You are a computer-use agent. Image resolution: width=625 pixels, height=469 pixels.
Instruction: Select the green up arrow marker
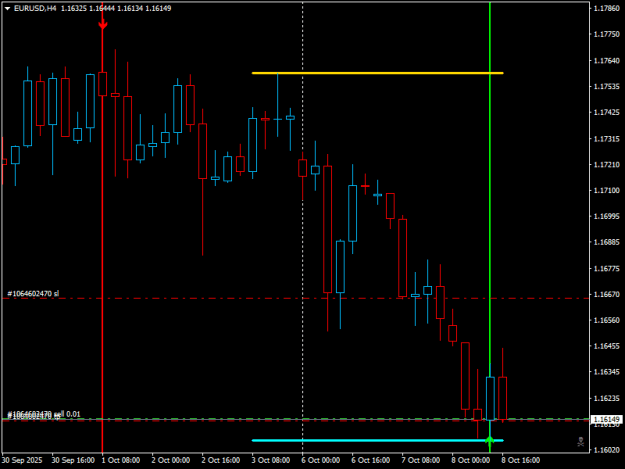click(x=489, y=440)
